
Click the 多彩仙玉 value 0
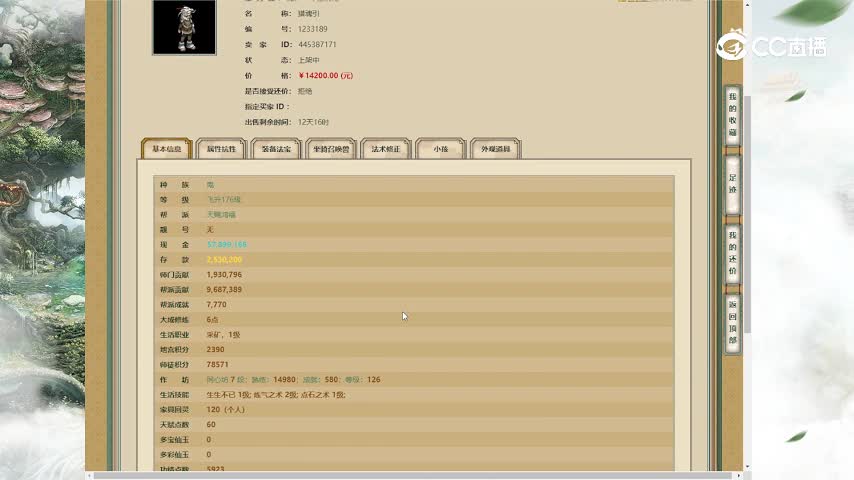[209, 454]
